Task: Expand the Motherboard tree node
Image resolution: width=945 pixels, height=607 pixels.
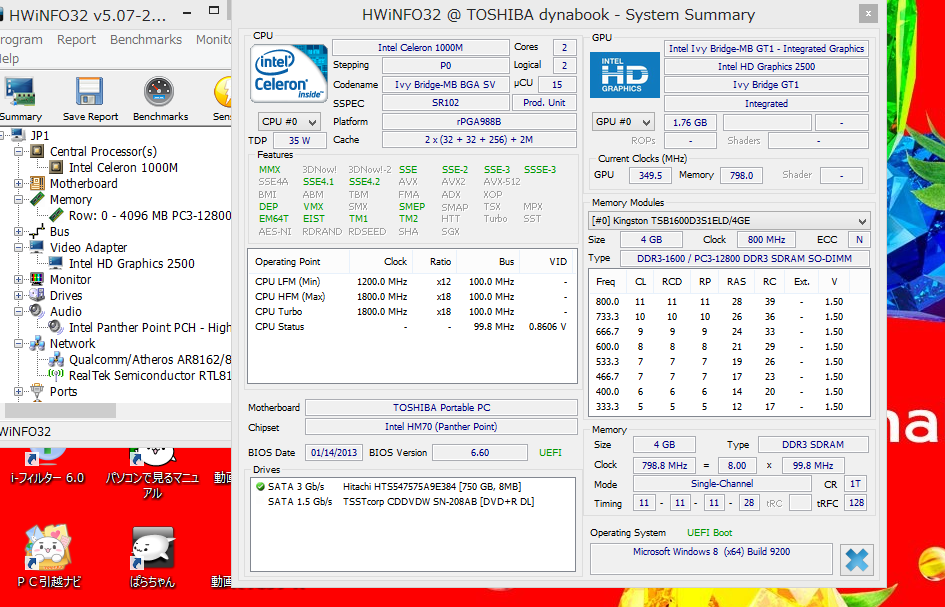Action: tap(18, 183)
